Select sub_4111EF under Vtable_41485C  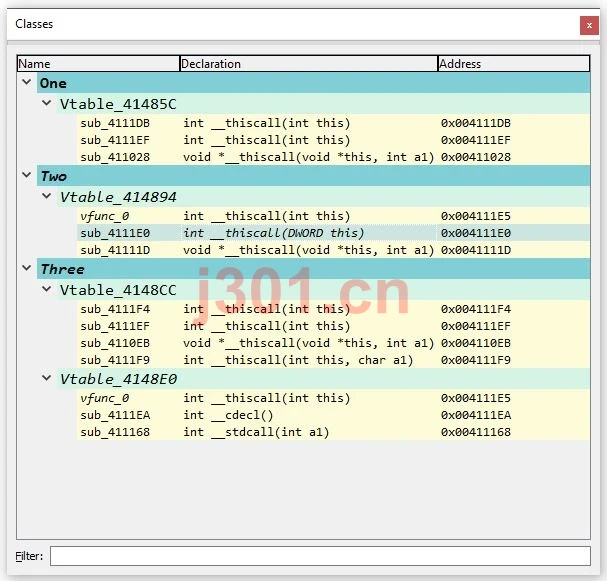(x=115, y=140)
